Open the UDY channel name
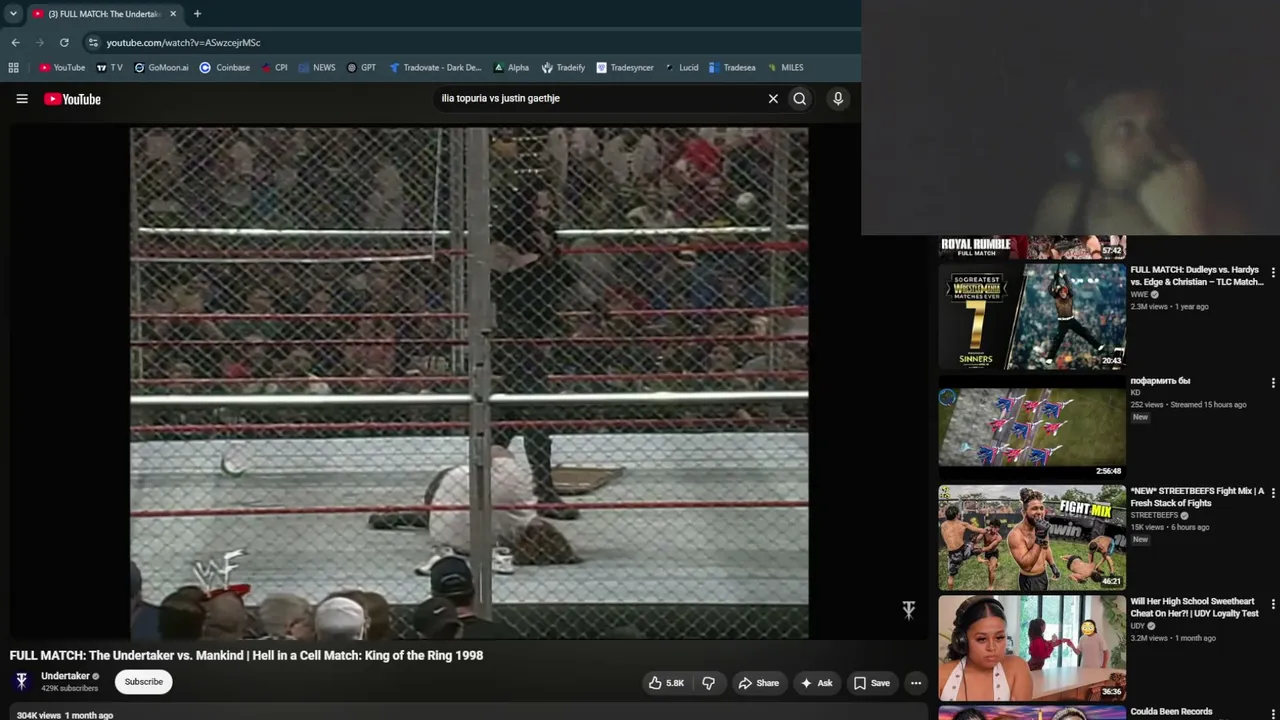 pyautogui.click(x=1137, y=627)
